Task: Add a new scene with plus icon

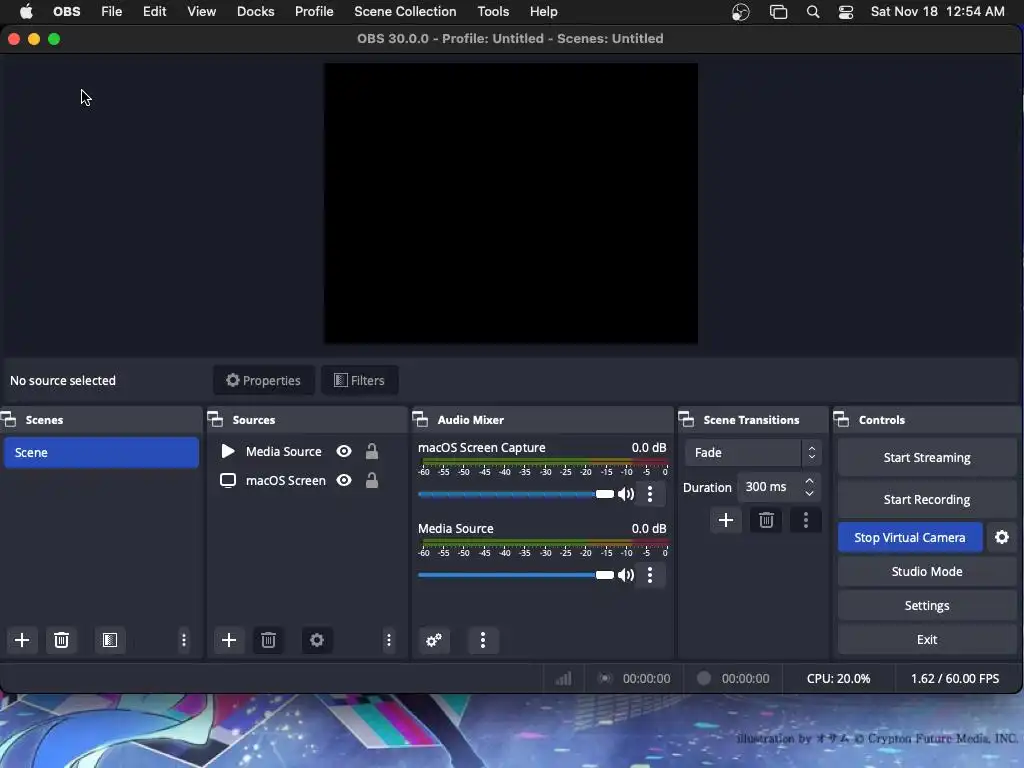Action: (22, 640)
